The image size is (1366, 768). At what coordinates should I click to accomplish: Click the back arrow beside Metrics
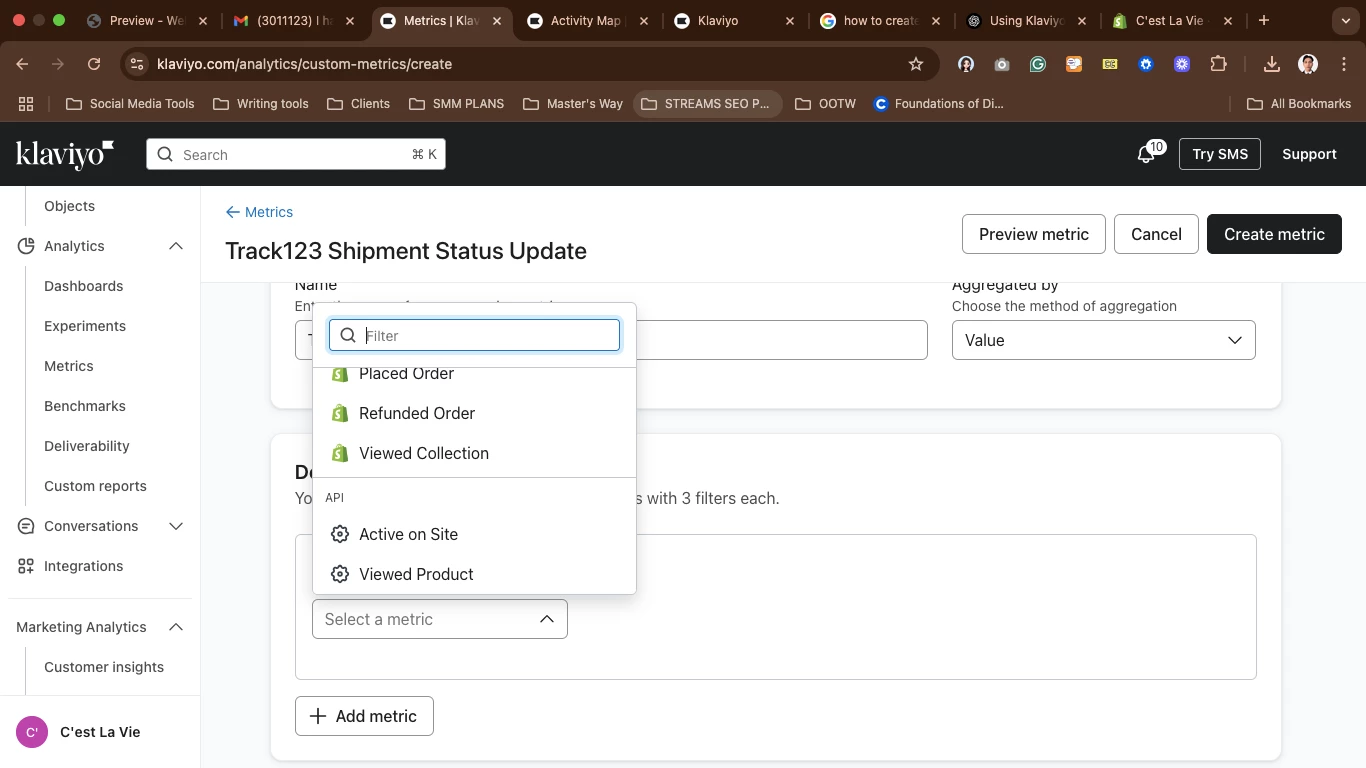pos(233,212)
